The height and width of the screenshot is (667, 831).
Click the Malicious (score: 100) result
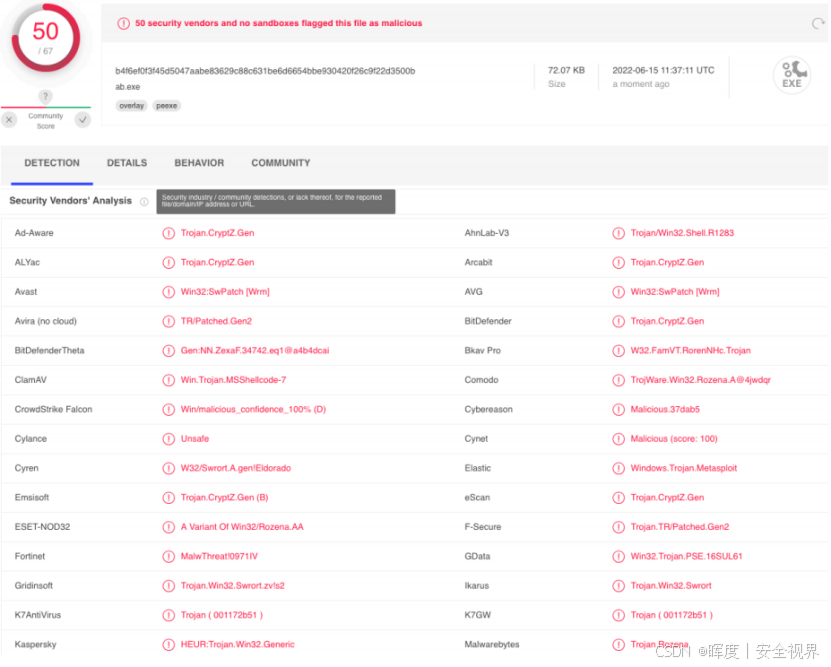coord(674,439)
